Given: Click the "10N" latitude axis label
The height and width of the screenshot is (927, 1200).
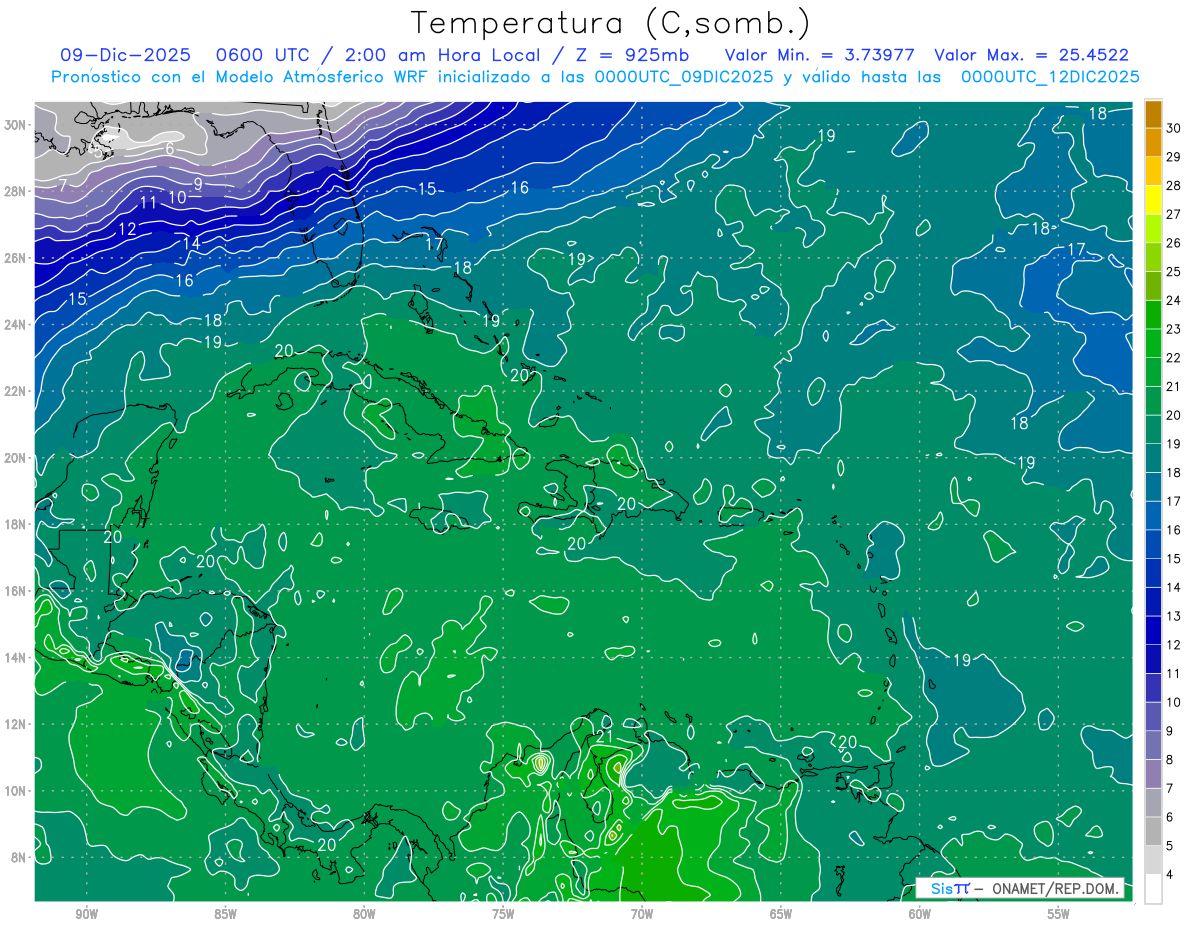Looking at the screenshot, I should 16,791.
